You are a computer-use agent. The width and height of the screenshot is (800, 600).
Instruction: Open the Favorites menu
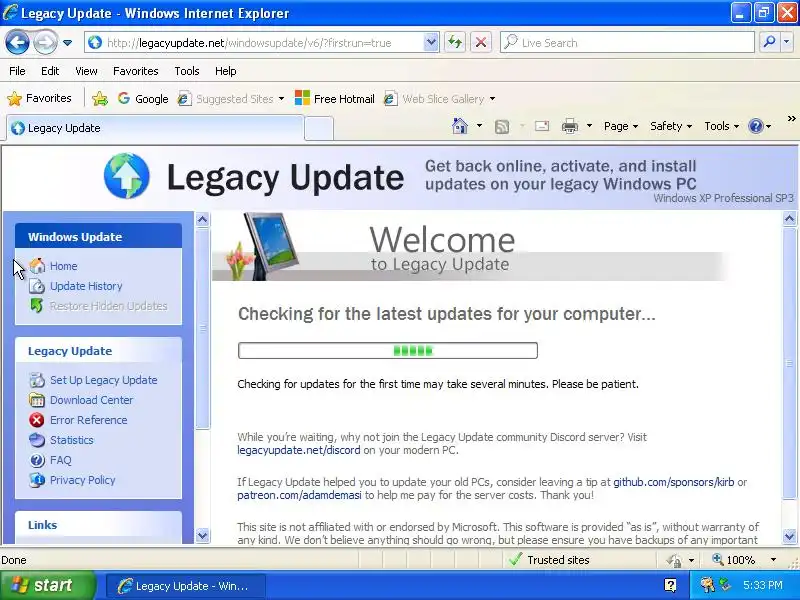click(135, 71)
